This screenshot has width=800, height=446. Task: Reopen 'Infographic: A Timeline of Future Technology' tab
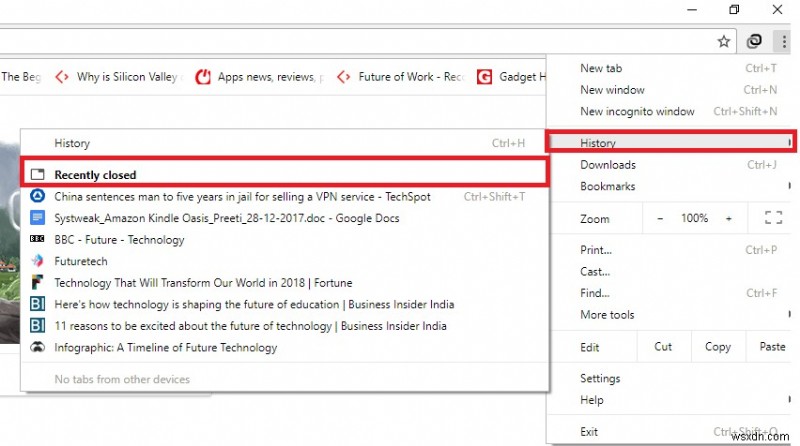pyautogui.click(x=285, y=348)
